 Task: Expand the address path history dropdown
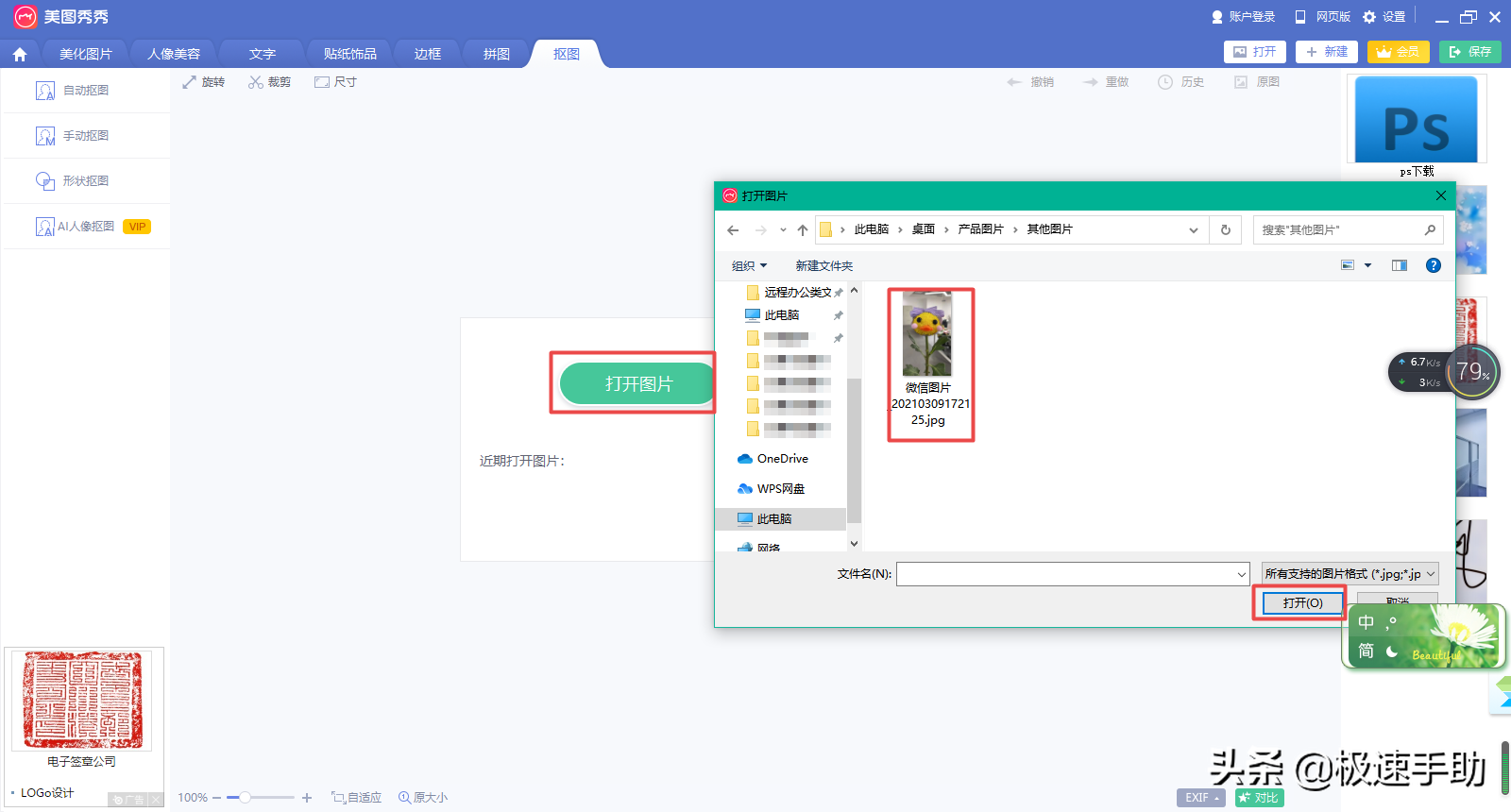click(x=1193, y=229)
